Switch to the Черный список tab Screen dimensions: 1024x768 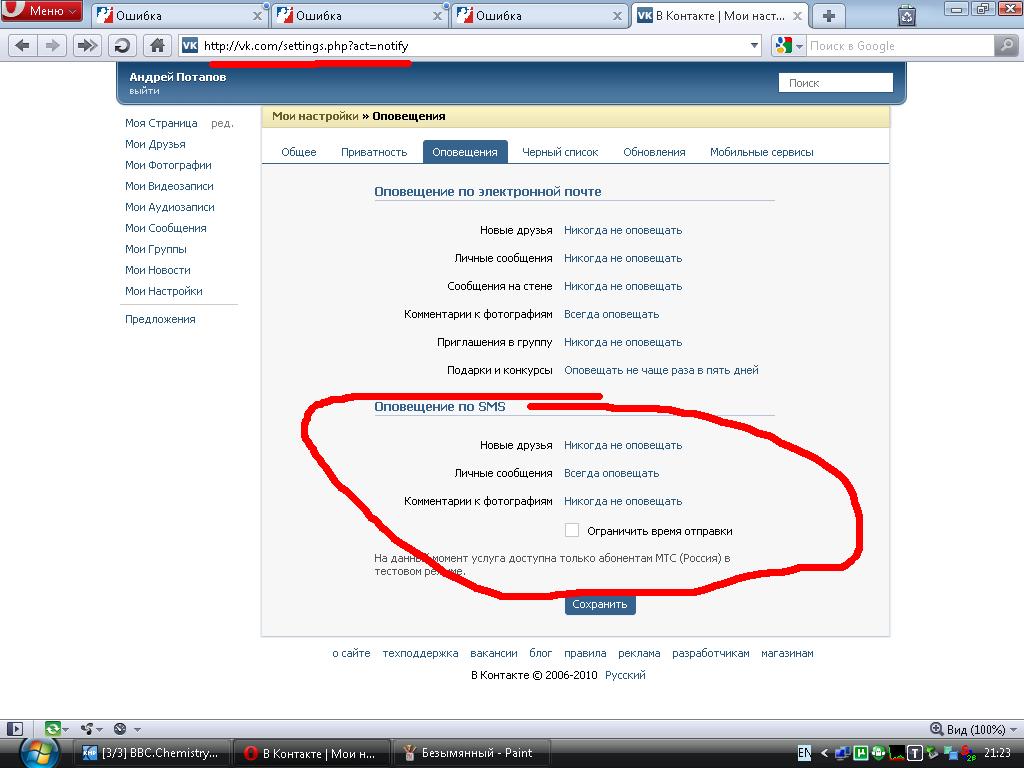(x=560, y=152)
